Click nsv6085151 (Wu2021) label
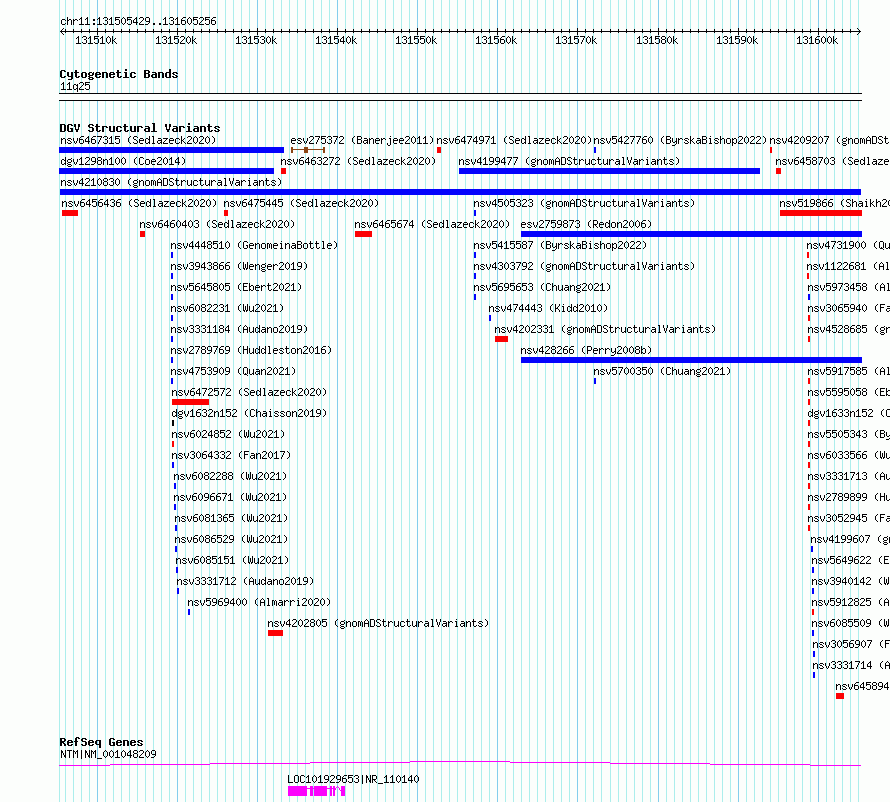 pos(232,560)
